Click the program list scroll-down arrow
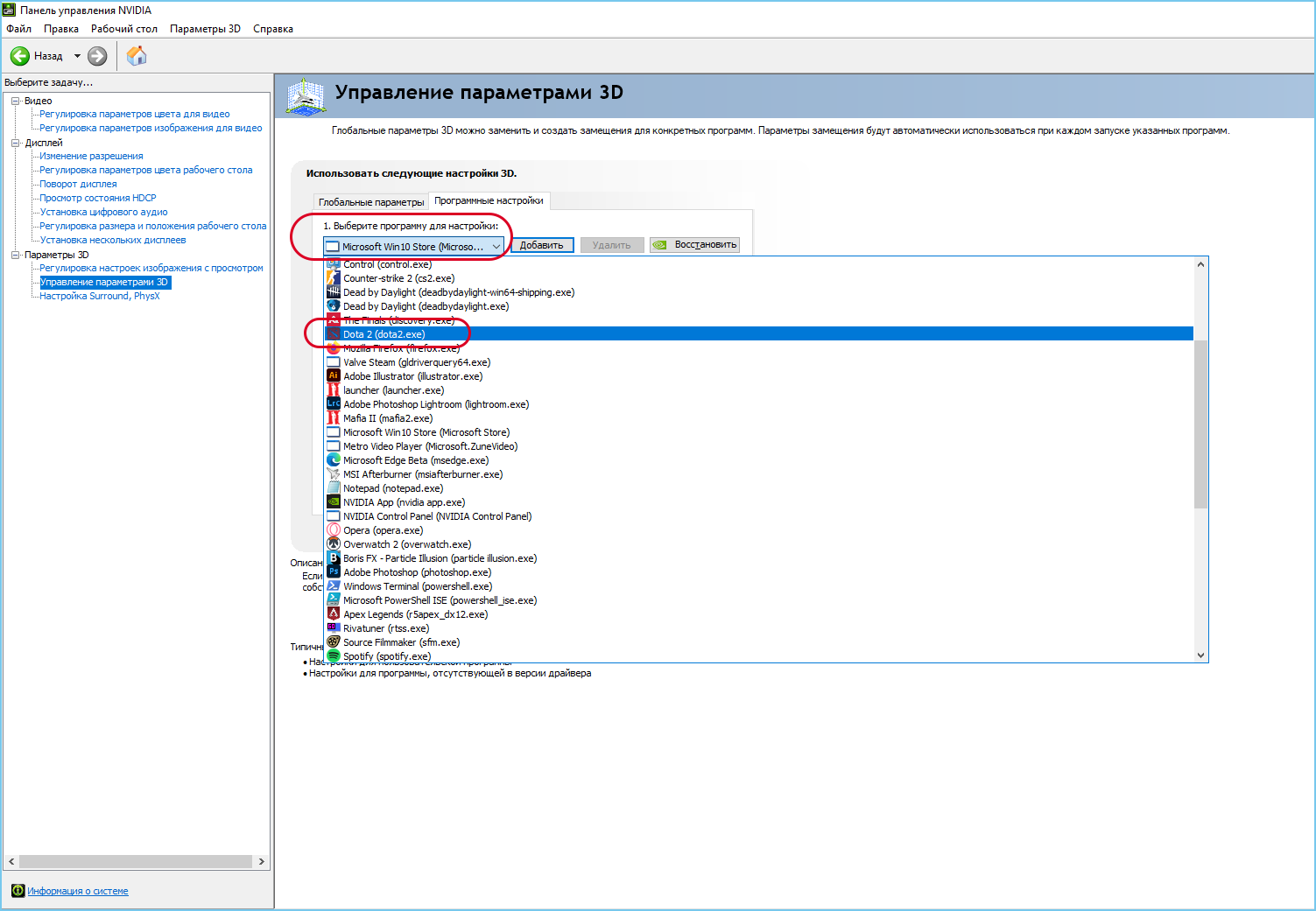This screenshot has height=911, width=1316. pos(1200,655)
